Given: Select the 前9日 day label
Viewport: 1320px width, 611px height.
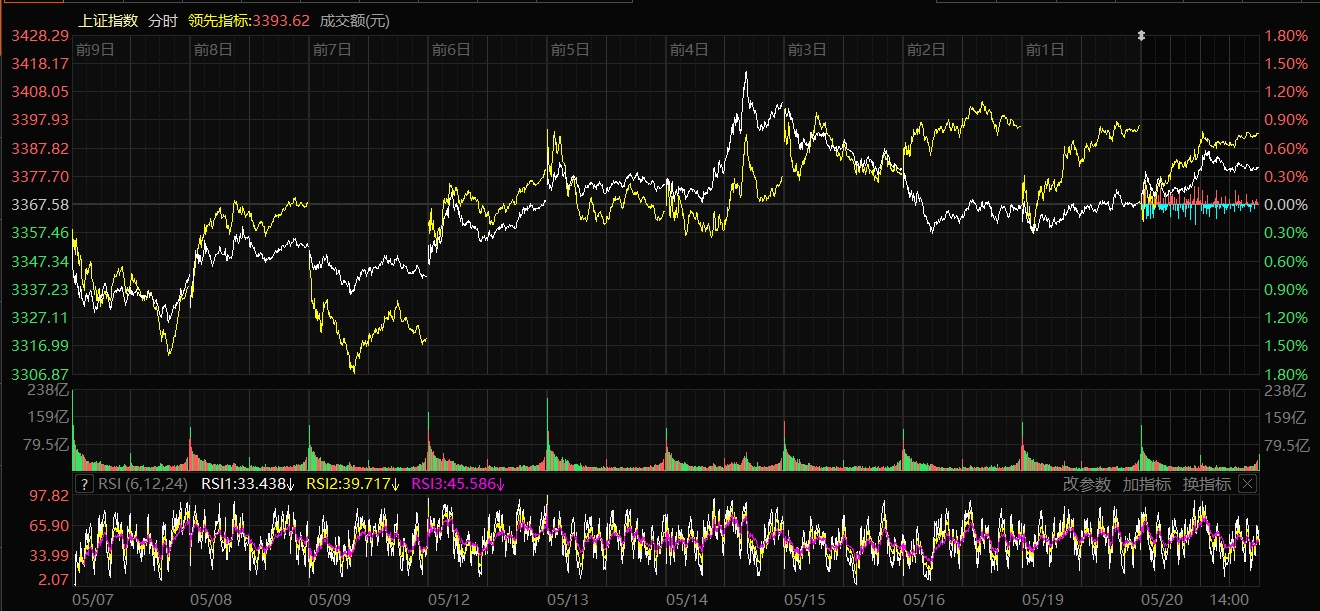Looking at the screenshot, I should pos(95,48).
